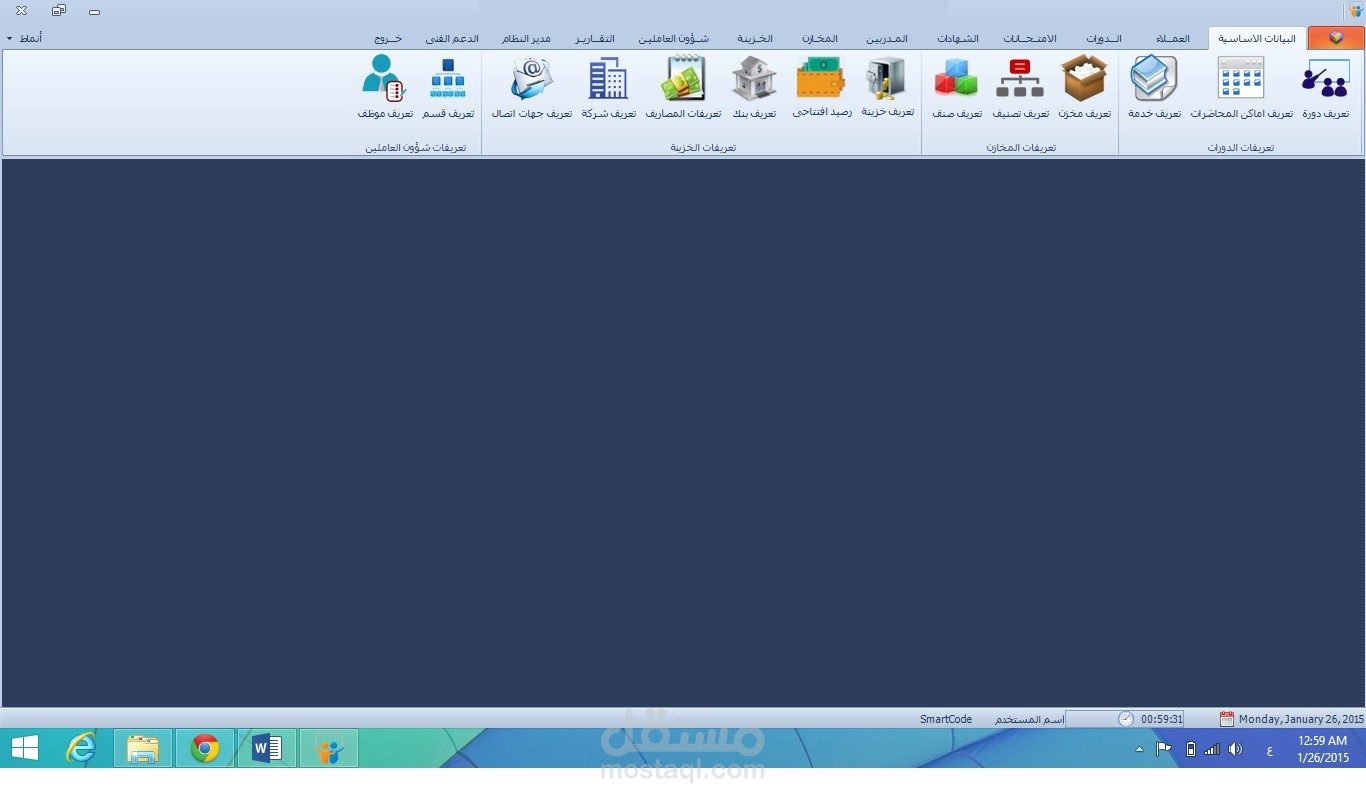
Task: Switch to التقارير (reports) ribbon tab
Action: point(595,38)
